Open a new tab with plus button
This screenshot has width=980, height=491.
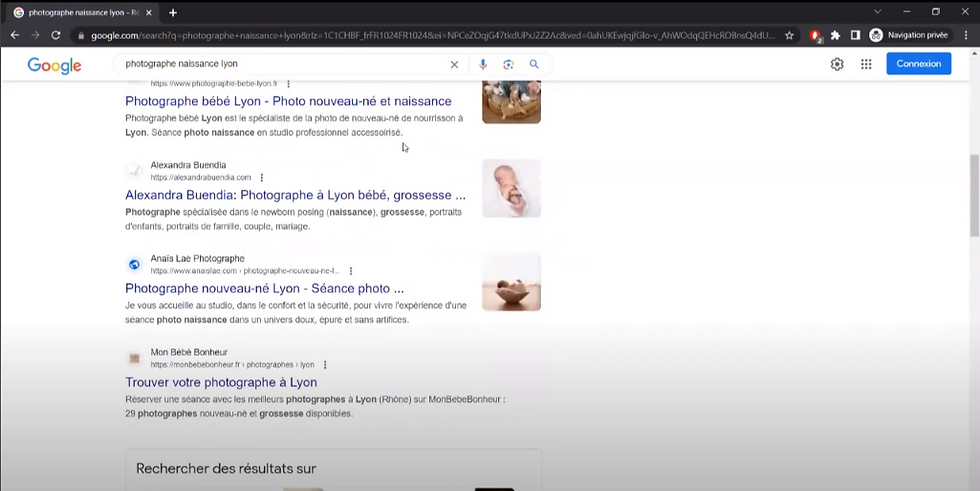(173, 12)
